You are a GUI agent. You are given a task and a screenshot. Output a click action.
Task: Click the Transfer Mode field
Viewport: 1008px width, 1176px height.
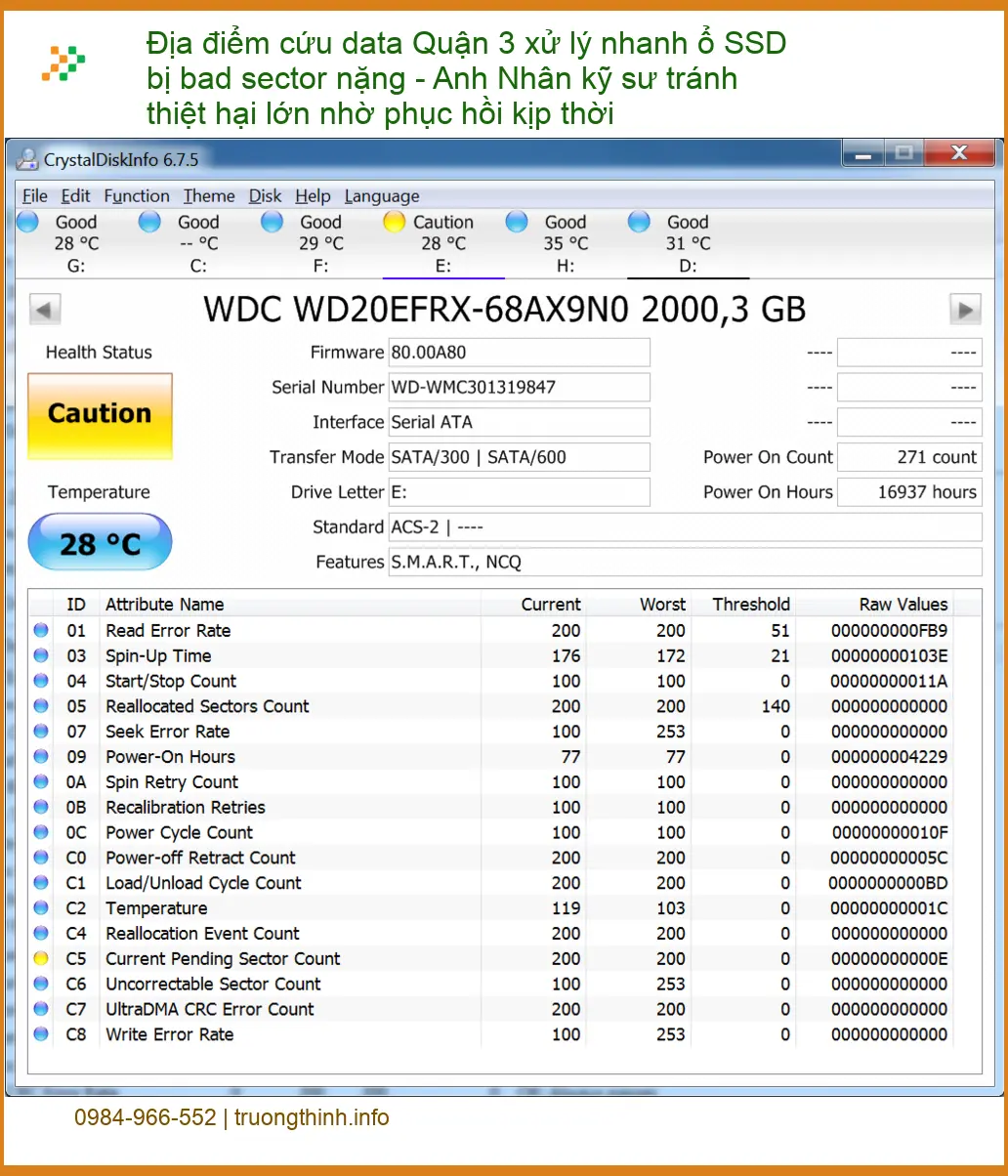[520, 457]
